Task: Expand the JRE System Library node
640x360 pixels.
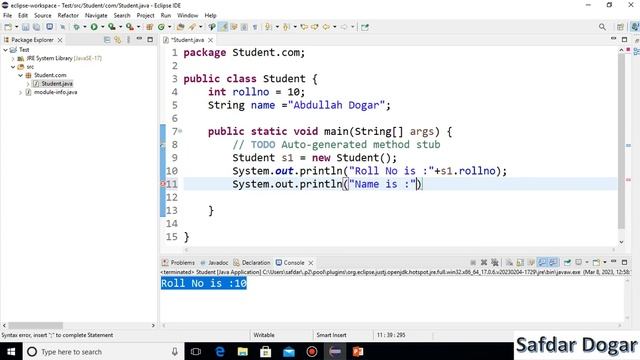Action: tap(13, 58)
